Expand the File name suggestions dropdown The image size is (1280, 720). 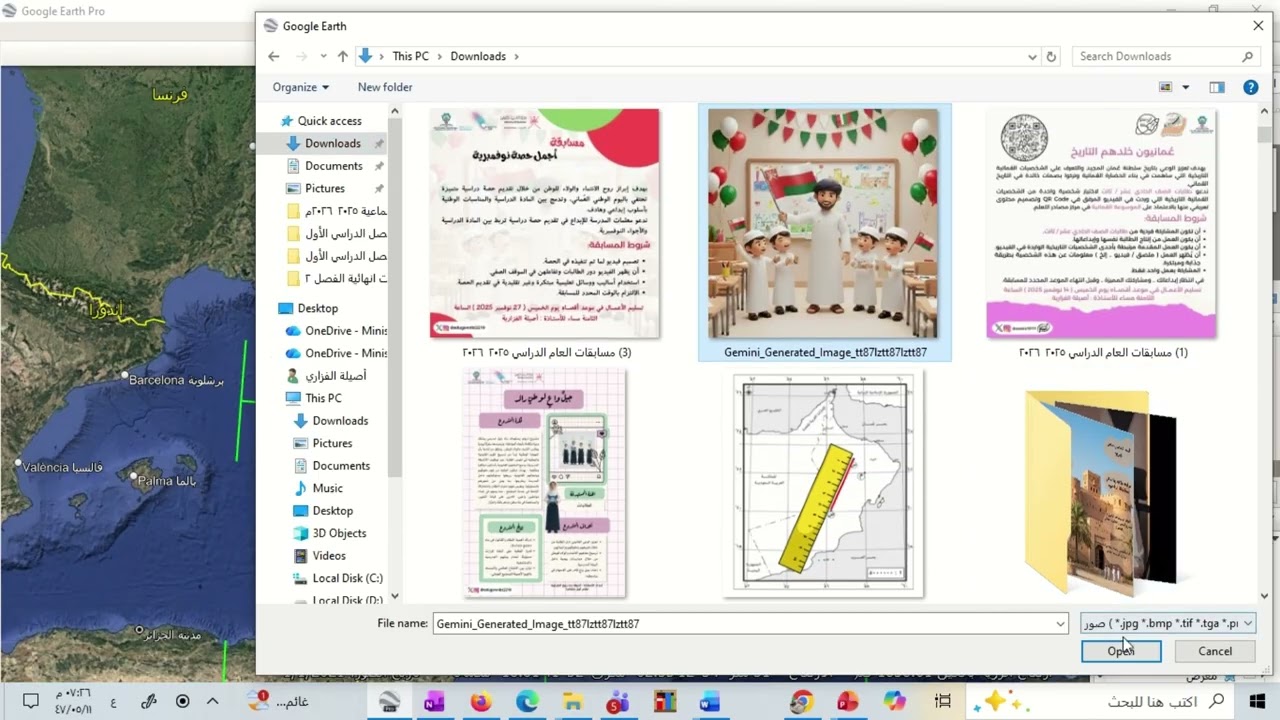click(x=1060, y=624)
